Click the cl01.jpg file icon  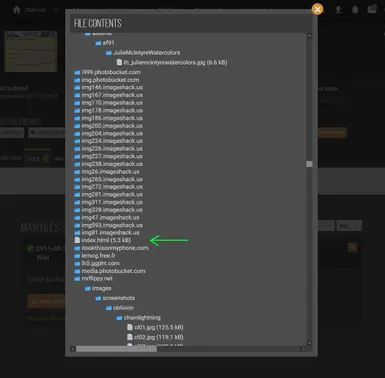[x=130, y=327]
